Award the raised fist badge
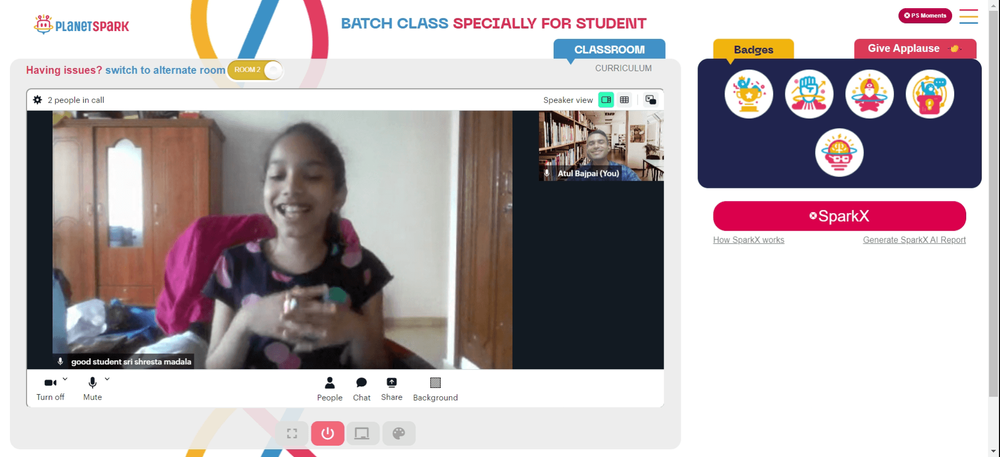The width and height of the screenshot is (1000, 457). (x=809, y=94)
